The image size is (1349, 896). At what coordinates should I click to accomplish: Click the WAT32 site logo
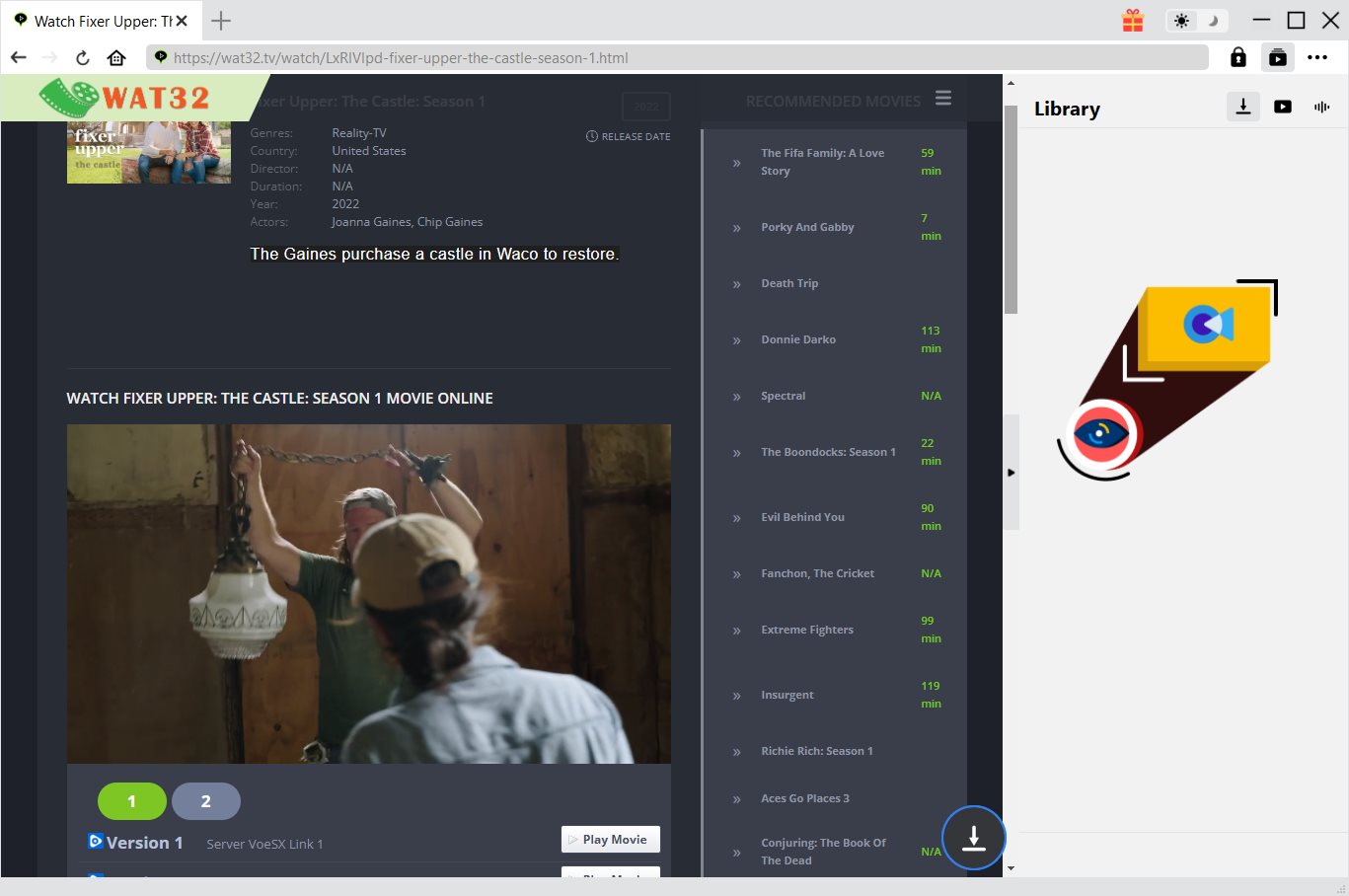point(126,98)
